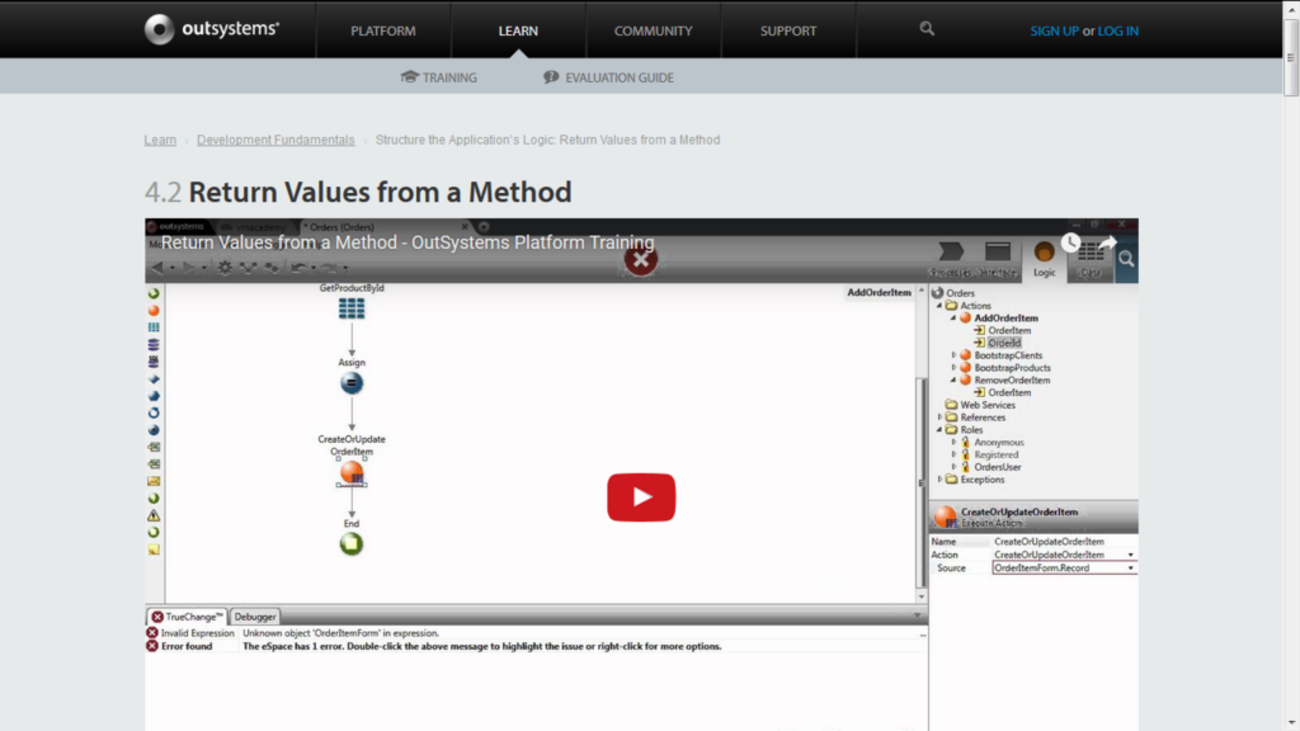1300x731 pixels.
Task: Open the Action property dropdown arrow
Action: 1131,555
